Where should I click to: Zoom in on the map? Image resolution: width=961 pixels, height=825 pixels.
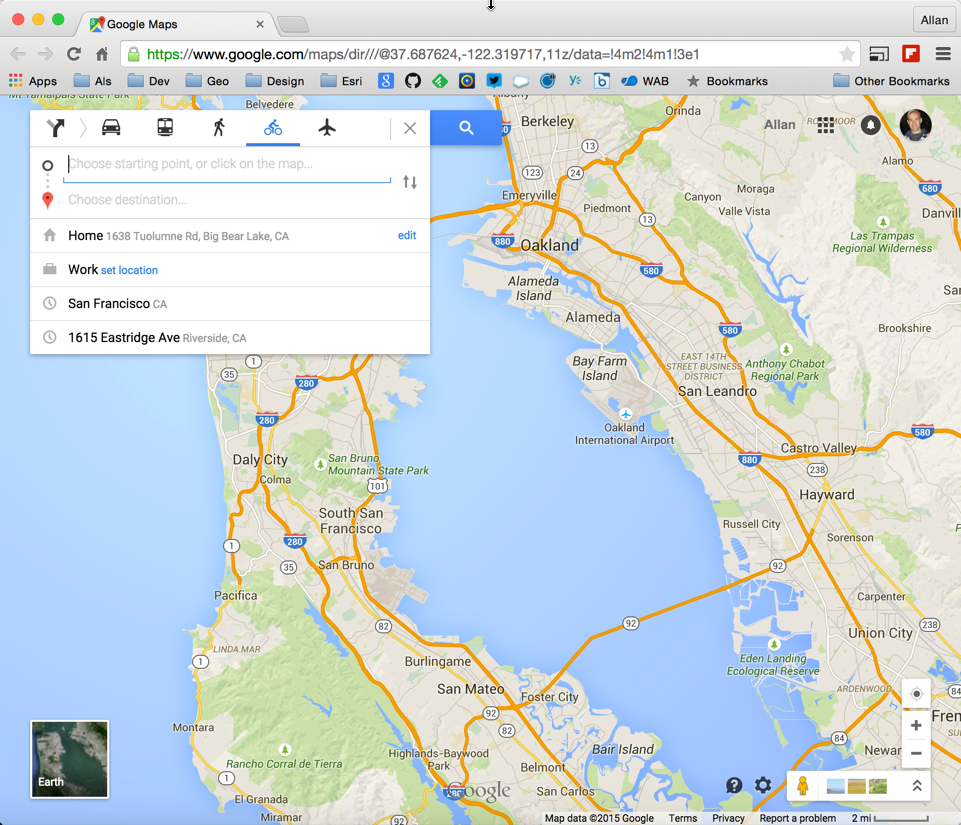pos(916,726)
